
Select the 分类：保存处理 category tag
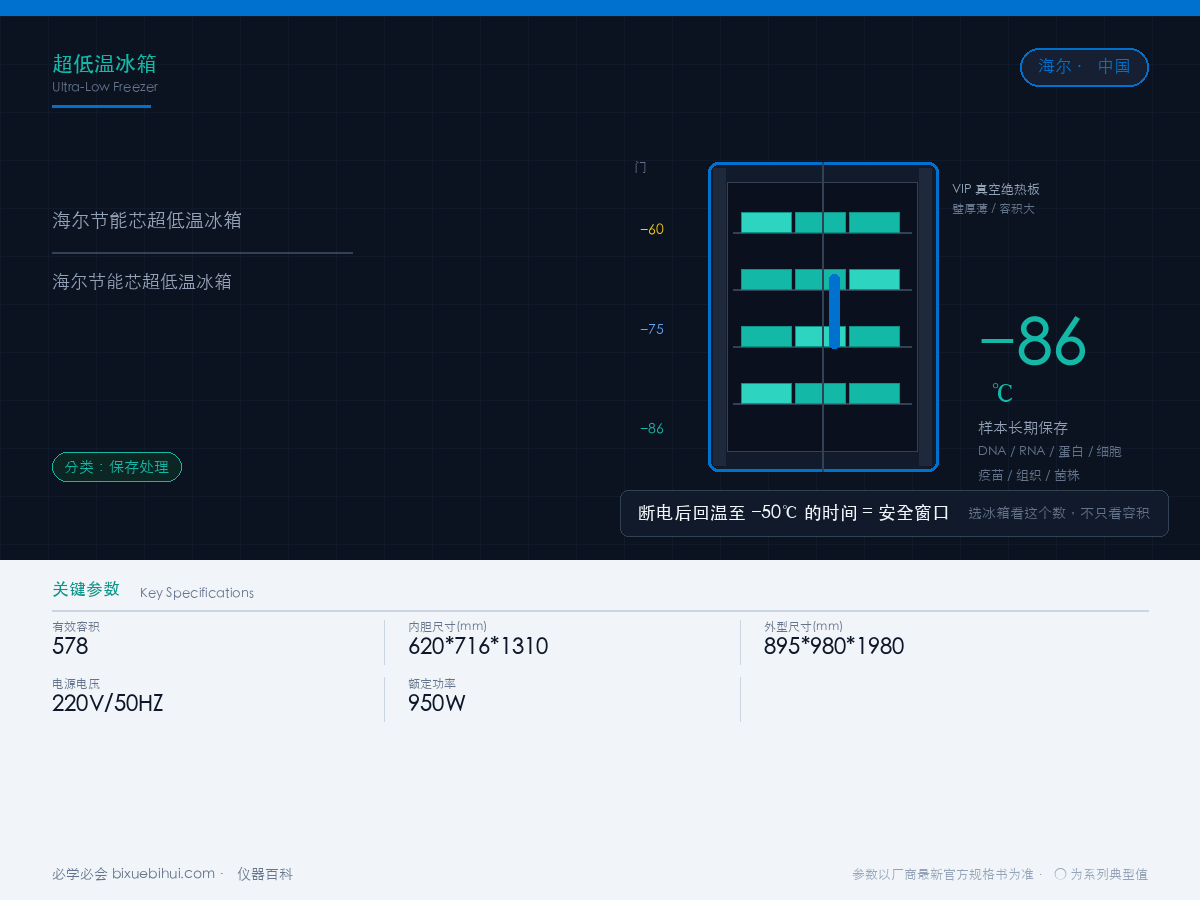coord(117,467)
